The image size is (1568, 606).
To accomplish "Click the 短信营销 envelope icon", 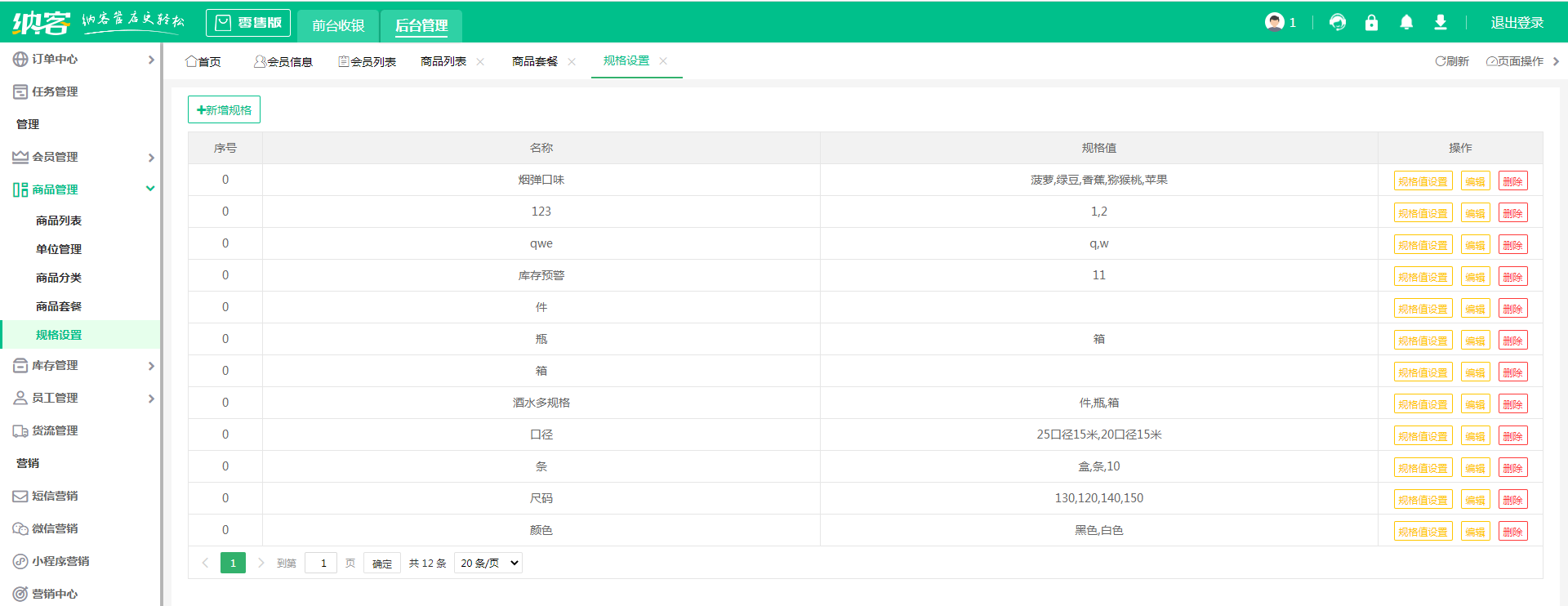I will point(20,496).
